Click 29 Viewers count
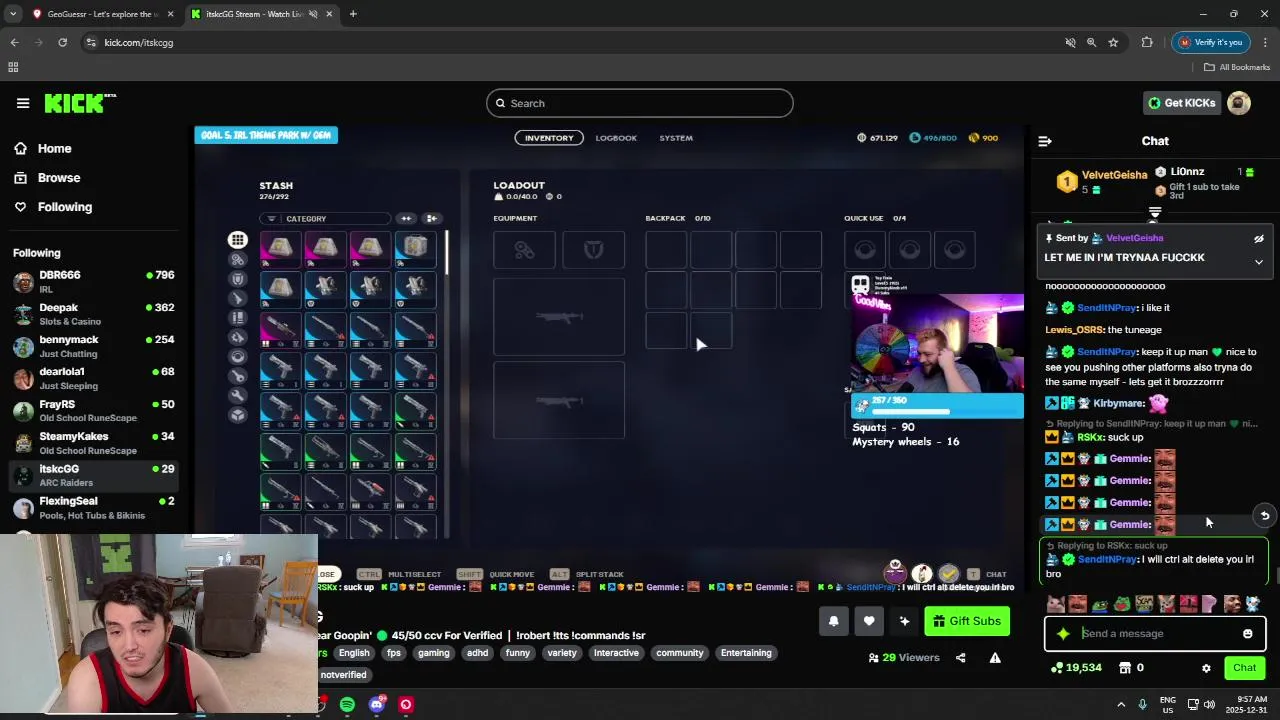This screenshot has width=1280, height=720. point(904,657)
